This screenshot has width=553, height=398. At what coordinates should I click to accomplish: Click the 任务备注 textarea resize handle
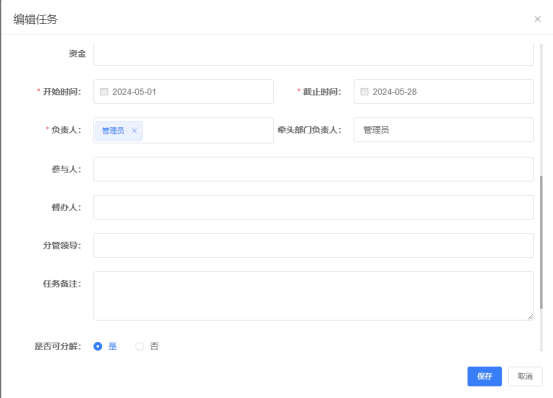pyautogui.click(x=530, y=317)
